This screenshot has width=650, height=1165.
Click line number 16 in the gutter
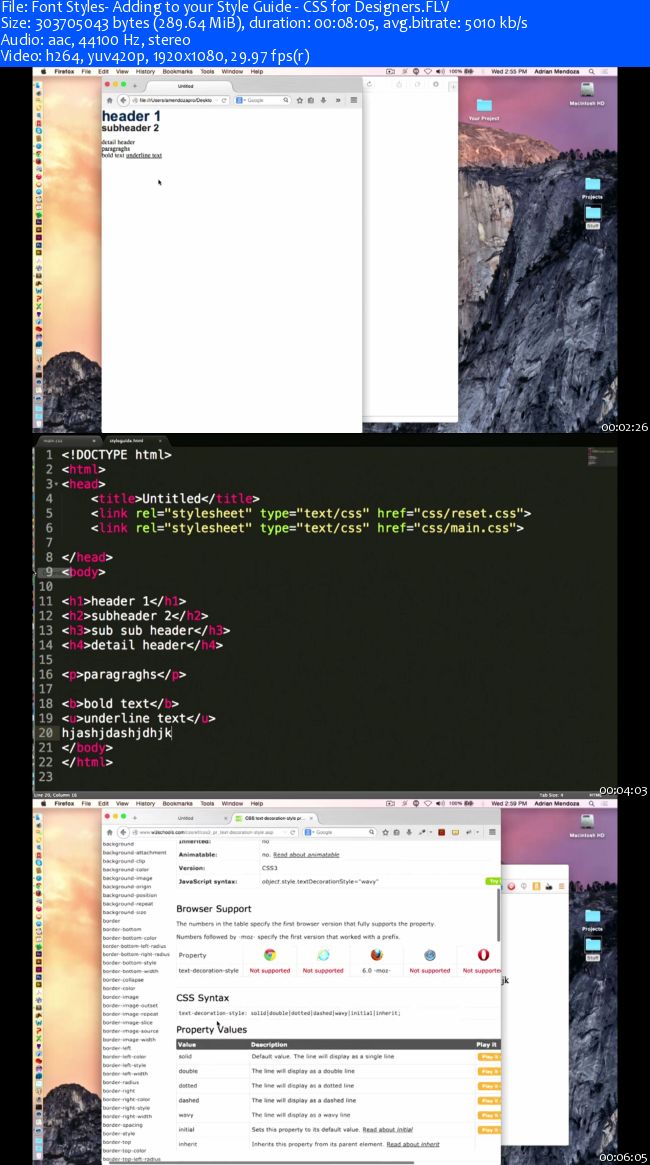46,675
